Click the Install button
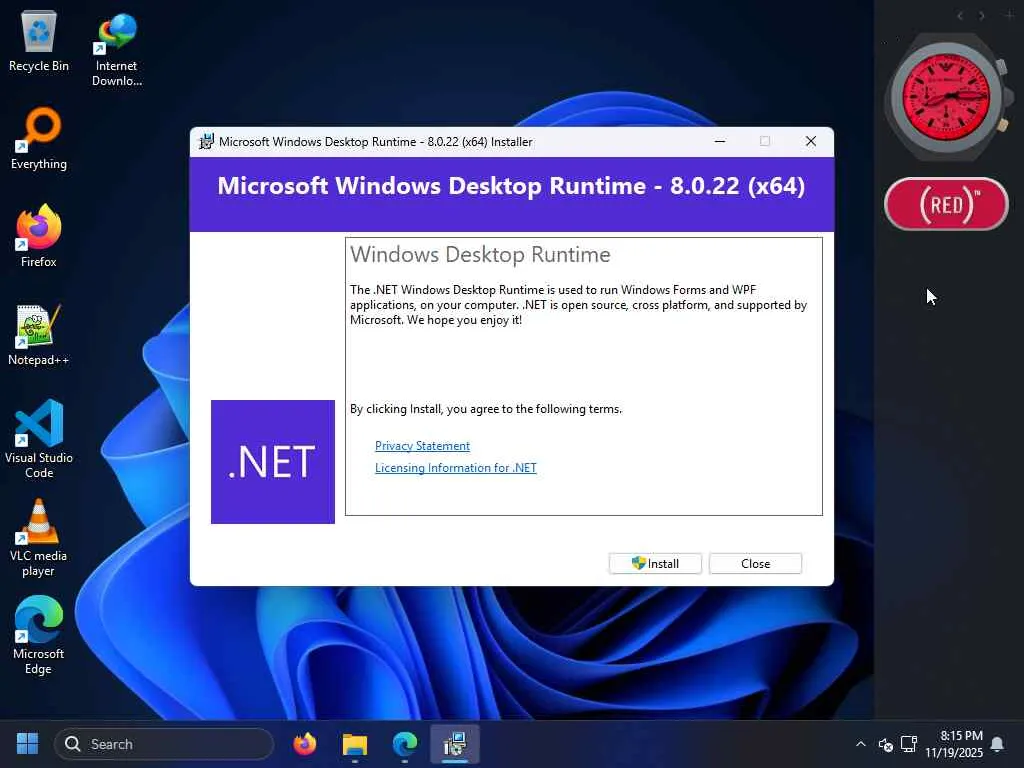1024x768 pixels. click(655, 564)
